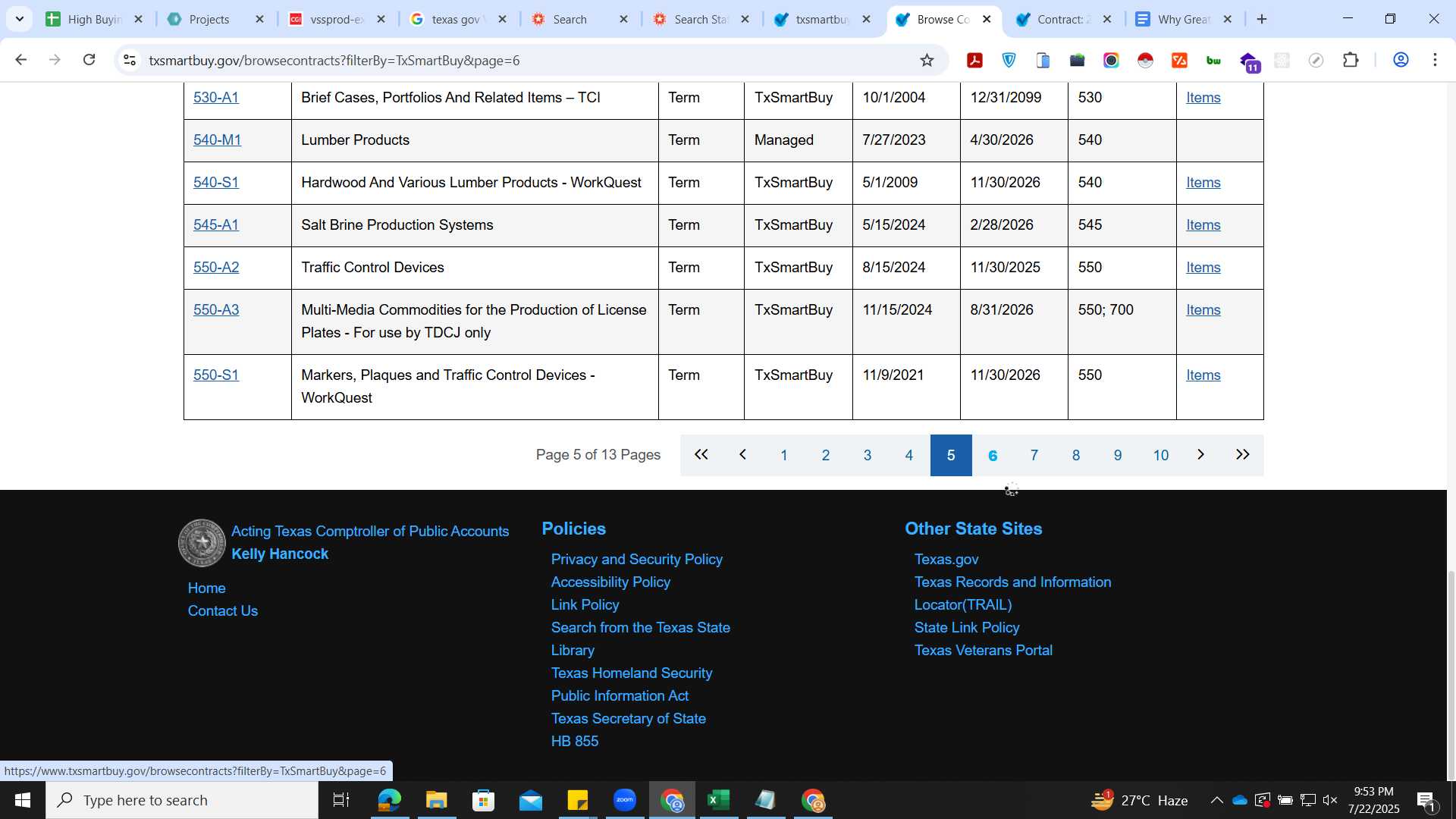The image size is (1456, 819).
Task: Open Texas Veterans Portal link
Action: pyautogui.click(x=983, y=651)
